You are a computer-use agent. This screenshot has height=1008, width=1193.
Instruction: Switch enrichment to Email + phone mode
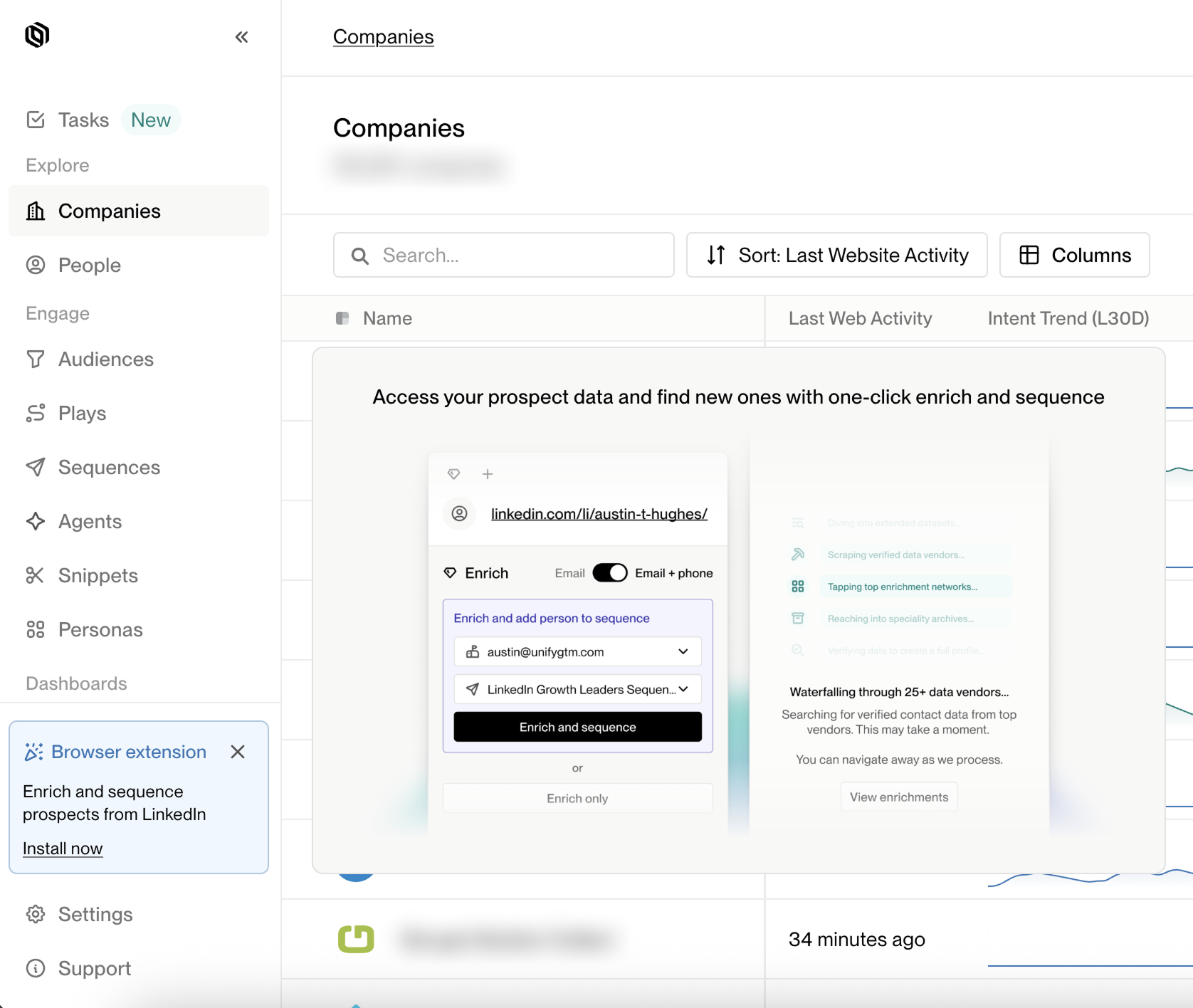[x=609, y=572]
